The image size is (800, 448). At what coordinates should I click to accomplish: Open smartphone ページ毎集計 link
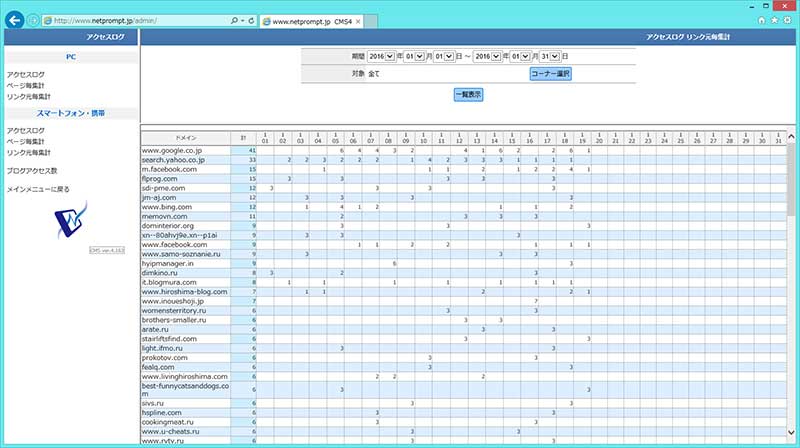(26, 141)
